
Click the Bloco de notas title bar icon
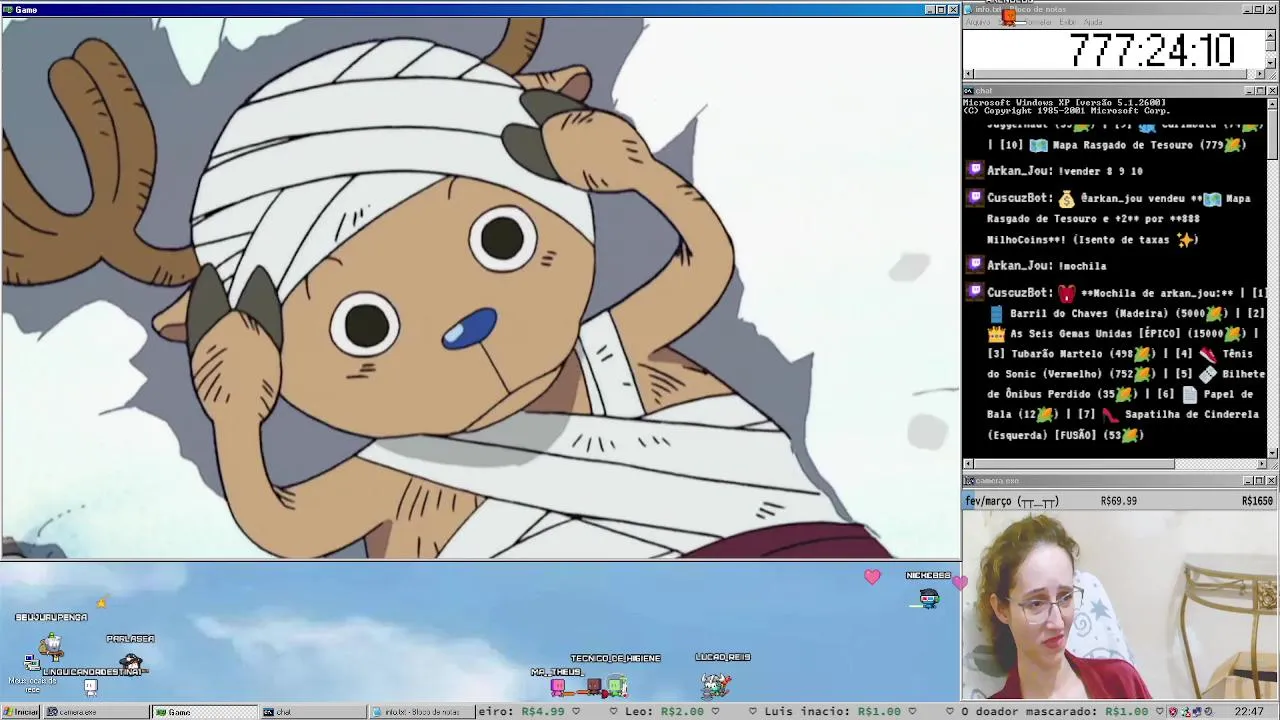click(969, 9)
